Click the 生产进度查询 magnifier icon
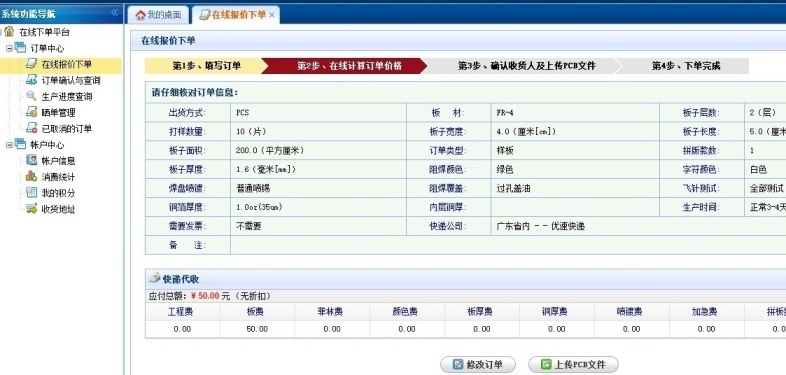 pos(32,96)
